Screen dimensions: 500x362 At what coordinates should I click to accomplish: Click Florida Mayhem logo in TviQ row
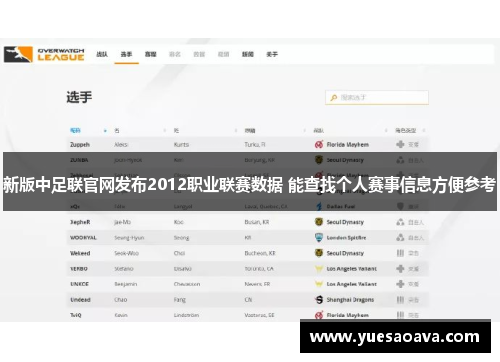pos(319,315)
